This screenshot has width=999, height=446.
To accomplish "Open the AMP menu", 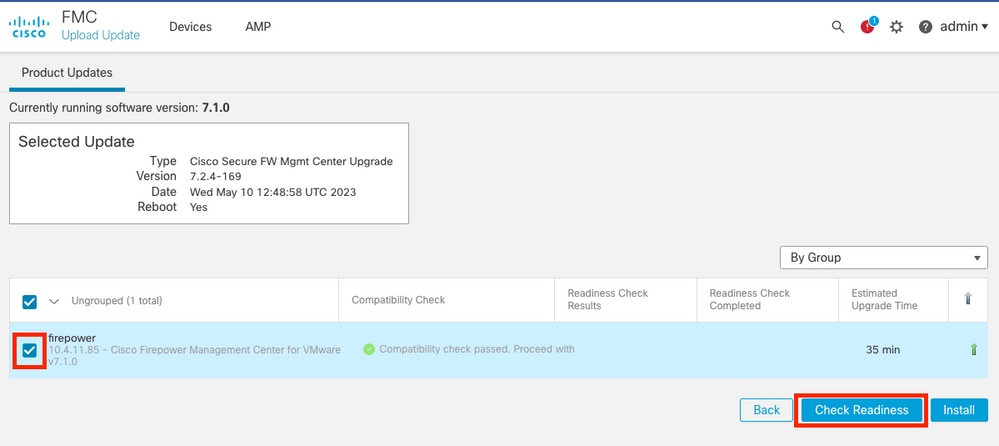I will pyautogui.click(x=258, y=27).
